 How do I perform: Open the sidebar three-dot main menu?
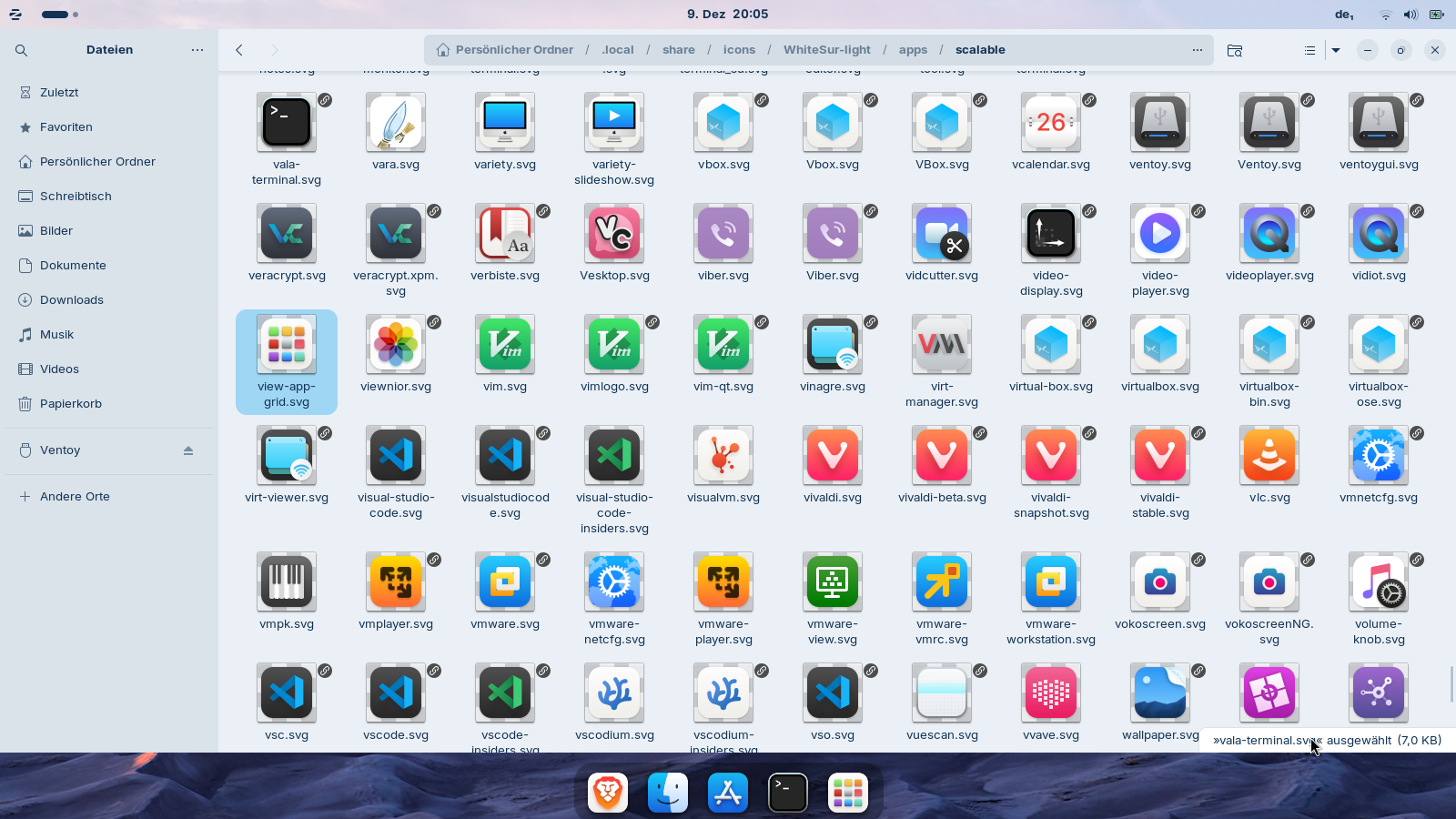point(197,50)
